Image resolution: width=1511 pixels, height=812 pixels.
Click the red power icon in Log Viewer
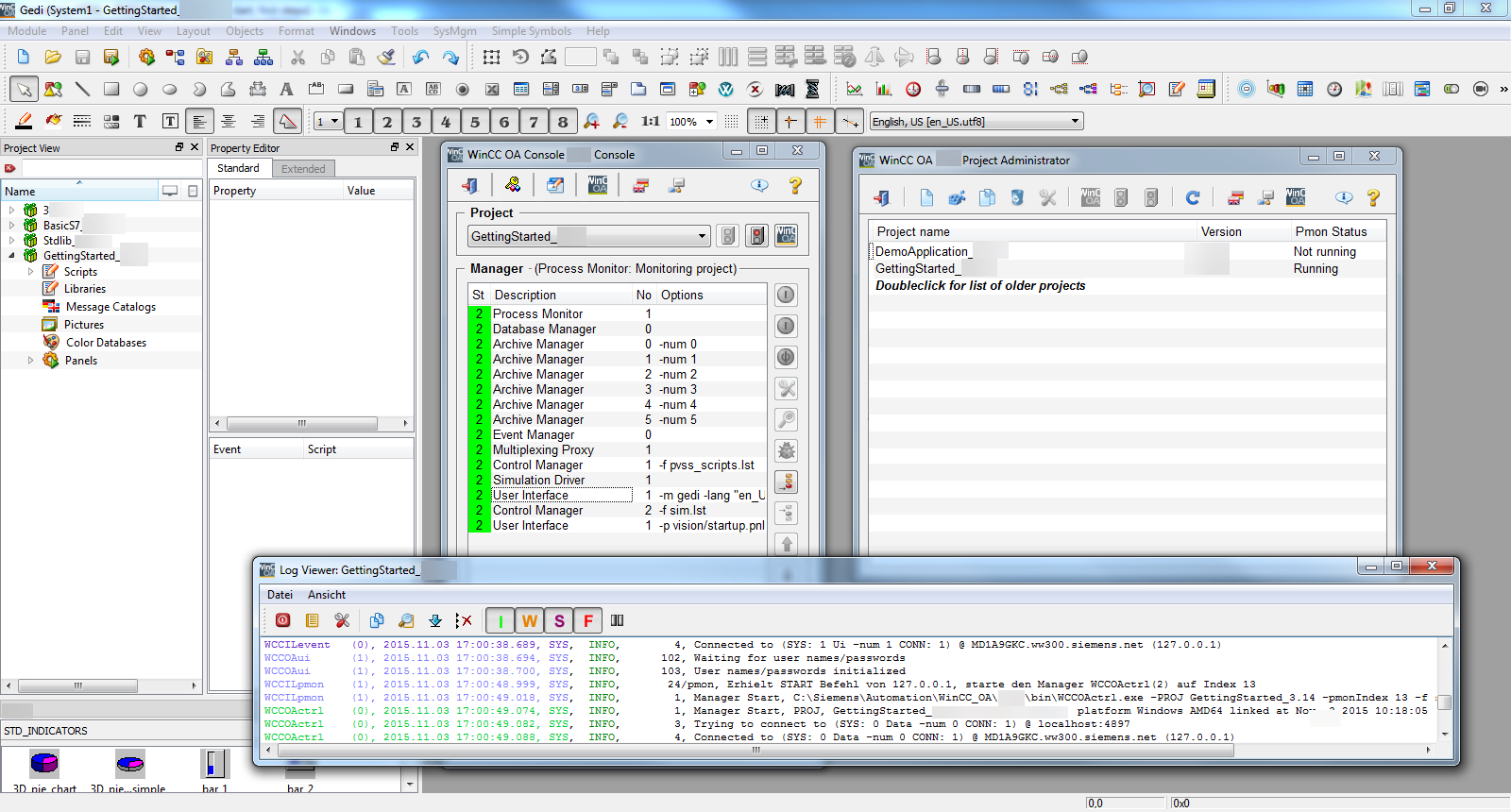click(282, 620)
